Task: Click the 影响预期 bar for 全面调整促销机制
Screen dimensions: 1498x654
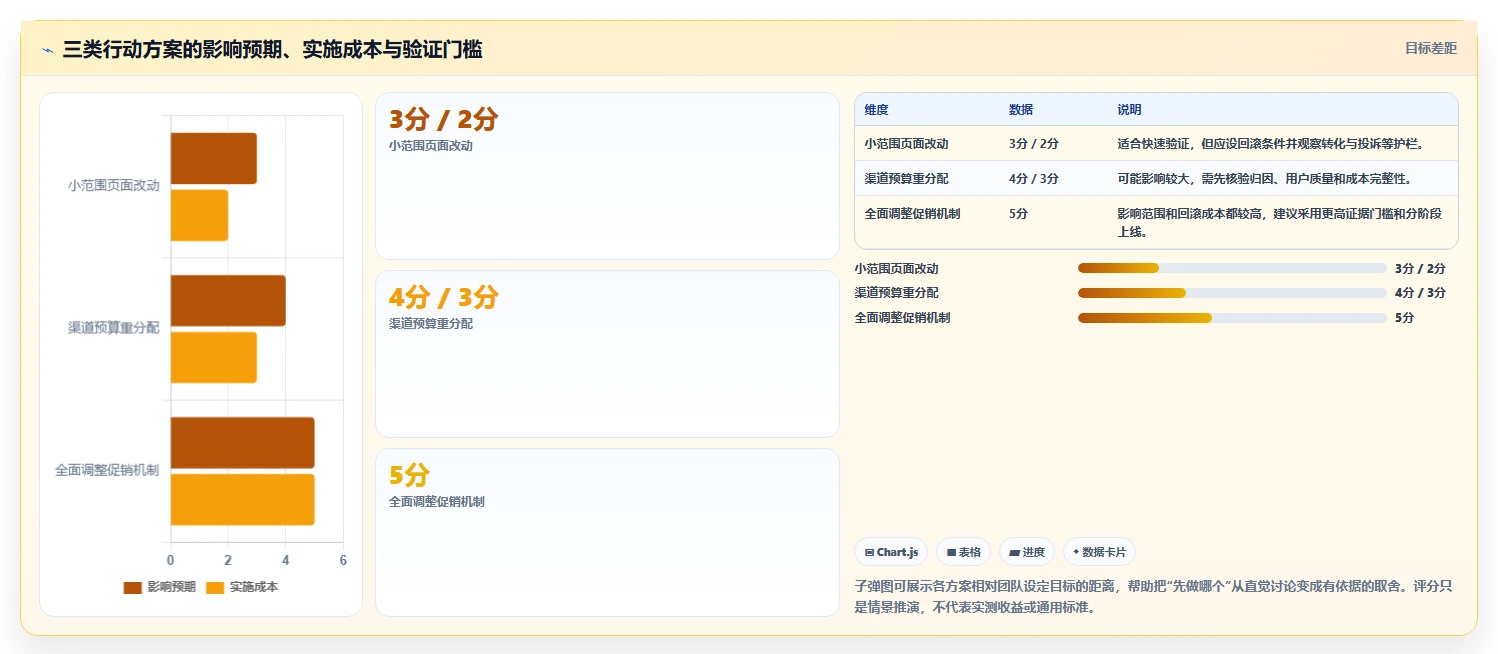Action: pyautogui.click(x=243, y=442)
